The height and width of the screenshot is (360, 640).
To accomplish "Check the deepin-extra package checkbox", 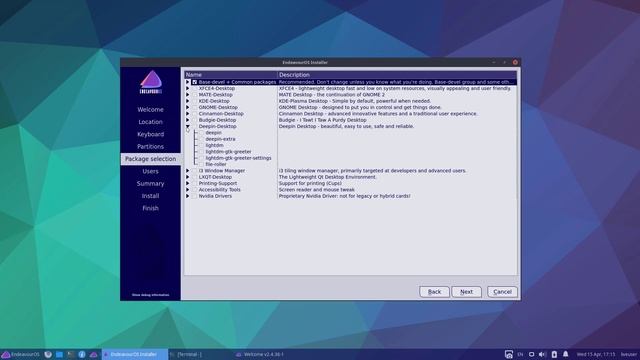I will point(201,139).
